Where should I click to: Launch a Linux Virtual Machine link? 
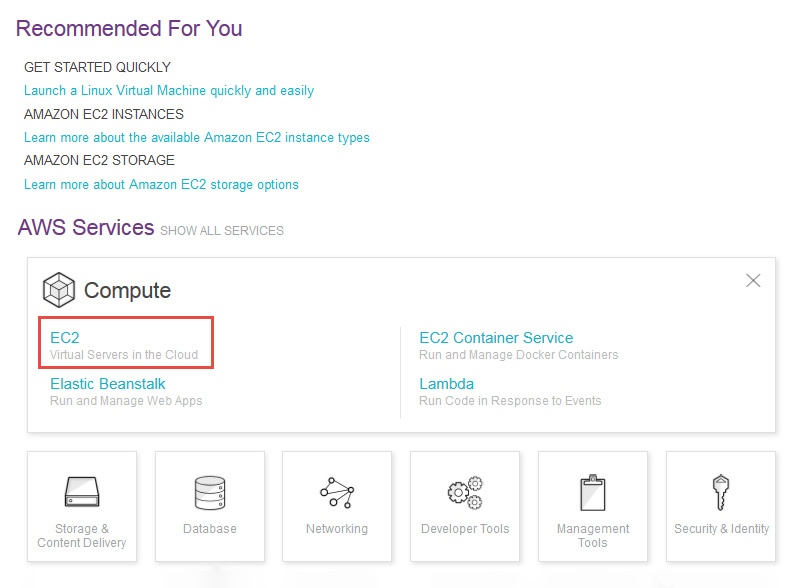point(169,91)
